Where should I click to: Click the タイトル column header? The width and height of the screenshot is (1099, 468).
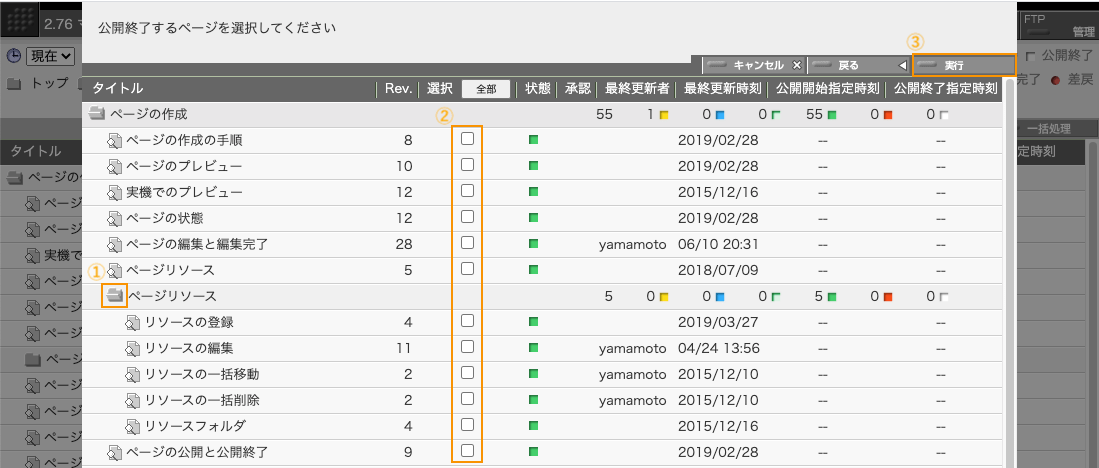pos(118,88)
